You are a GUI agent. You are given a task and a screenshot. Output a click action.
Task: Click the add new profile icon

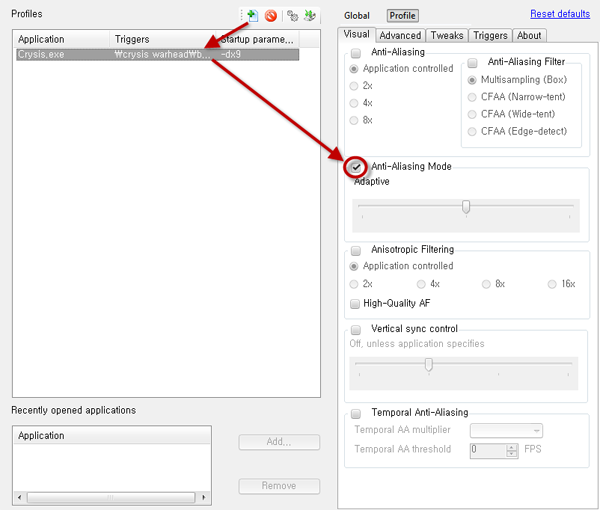(x=253, y=16)
